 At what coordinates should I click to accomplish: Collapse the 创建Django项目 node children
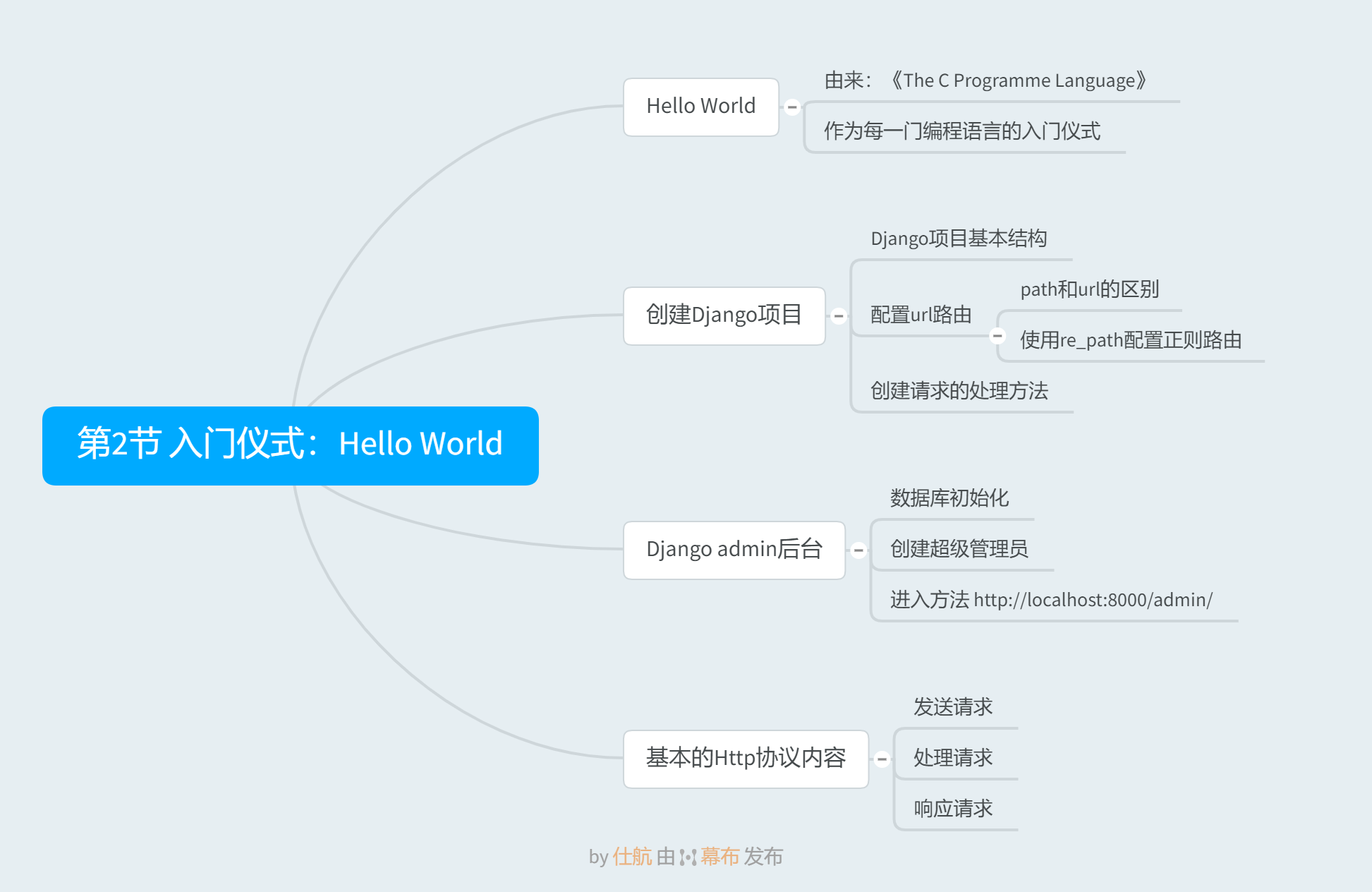839,316
